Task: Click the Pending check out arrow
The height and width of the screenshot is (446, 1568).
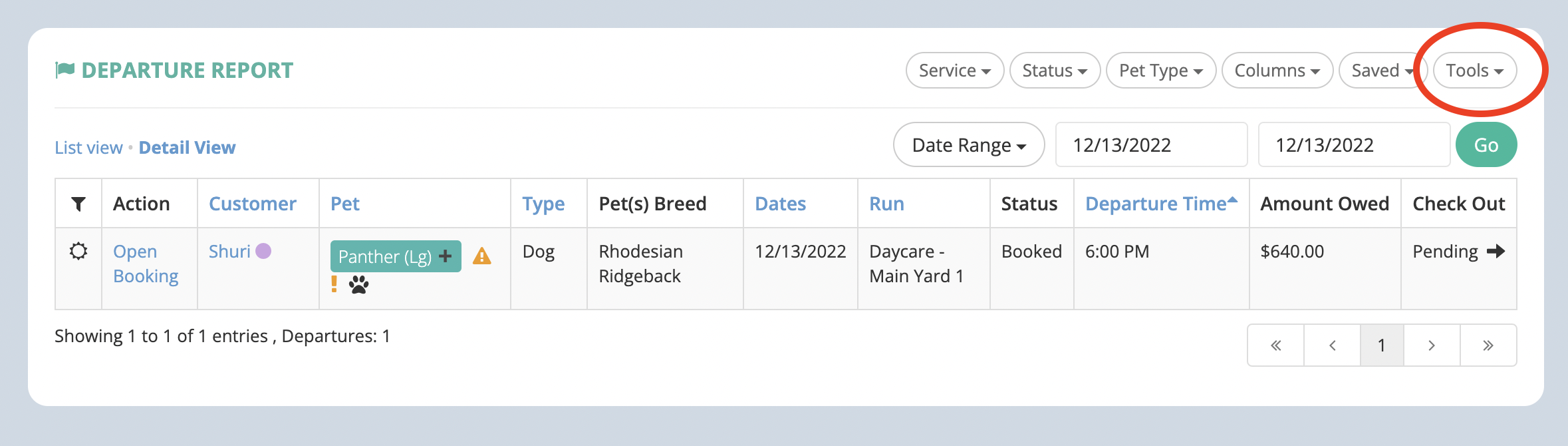Action: [x=1496, y=251]
